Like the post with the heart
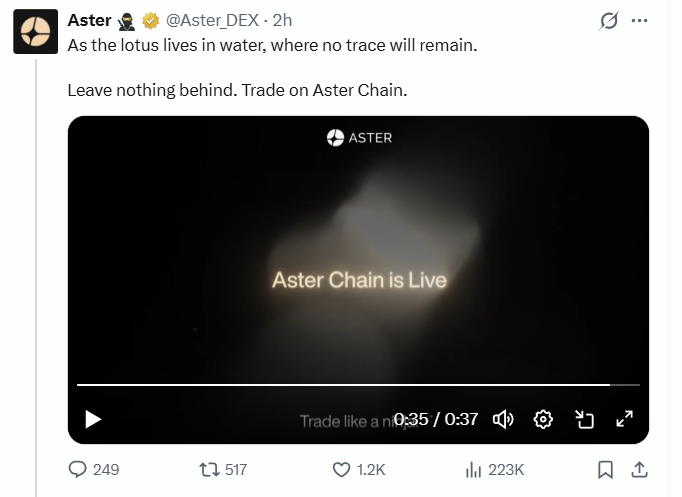 coord(341,469)
